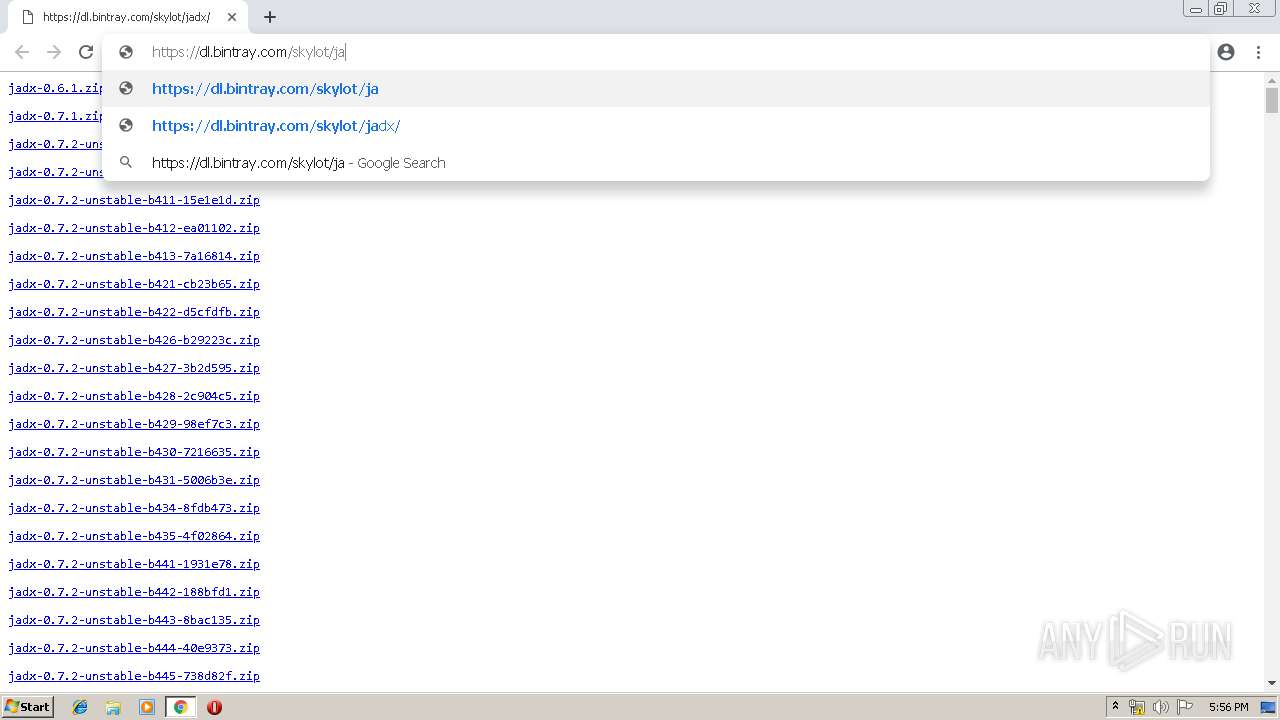
Task: Download jadx-0.6.1.zip
Action: click(56, 88)
